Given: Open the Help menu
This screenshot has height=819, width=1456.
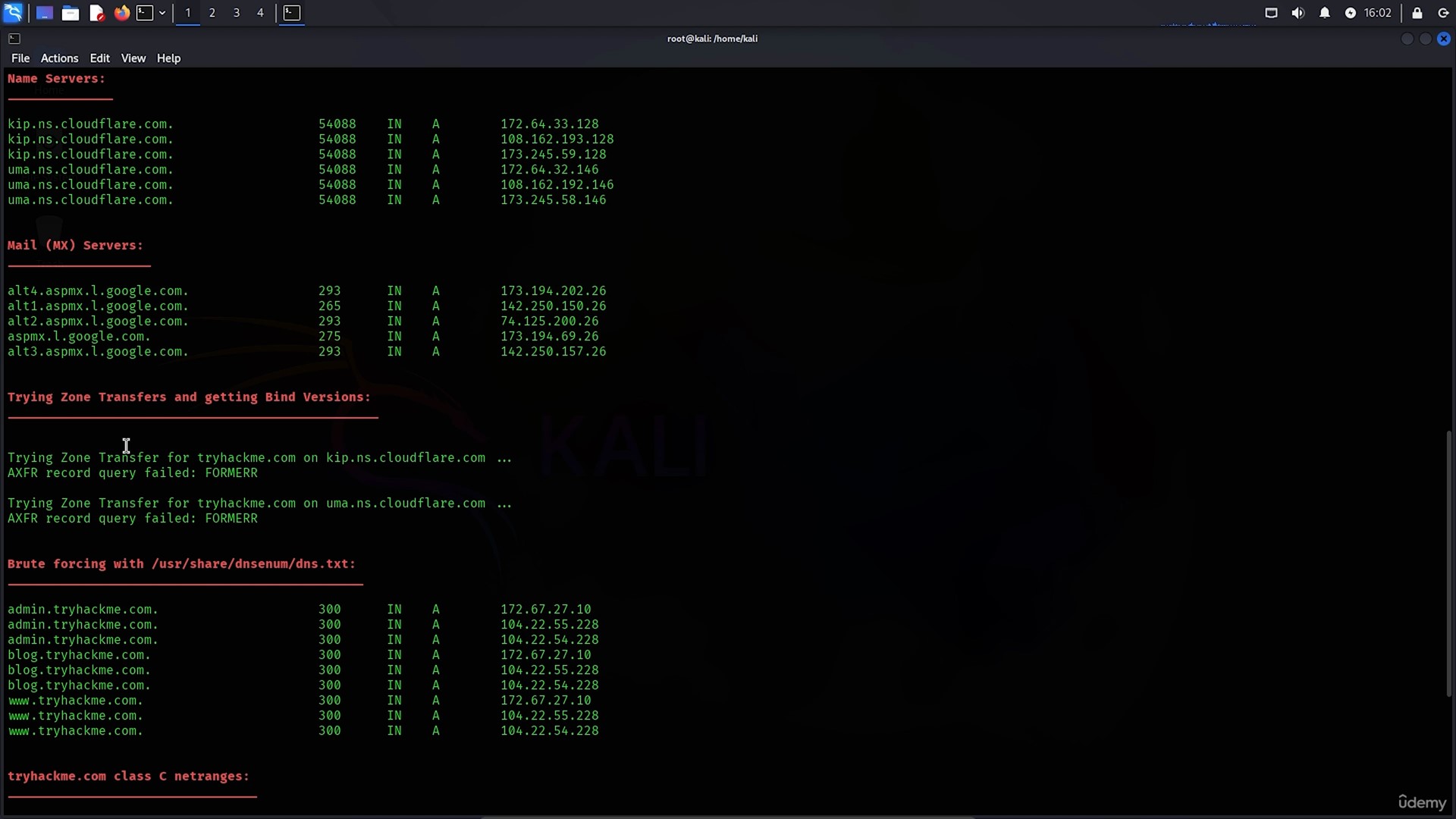Looking at the screenshot, I should tap(168, 58).
